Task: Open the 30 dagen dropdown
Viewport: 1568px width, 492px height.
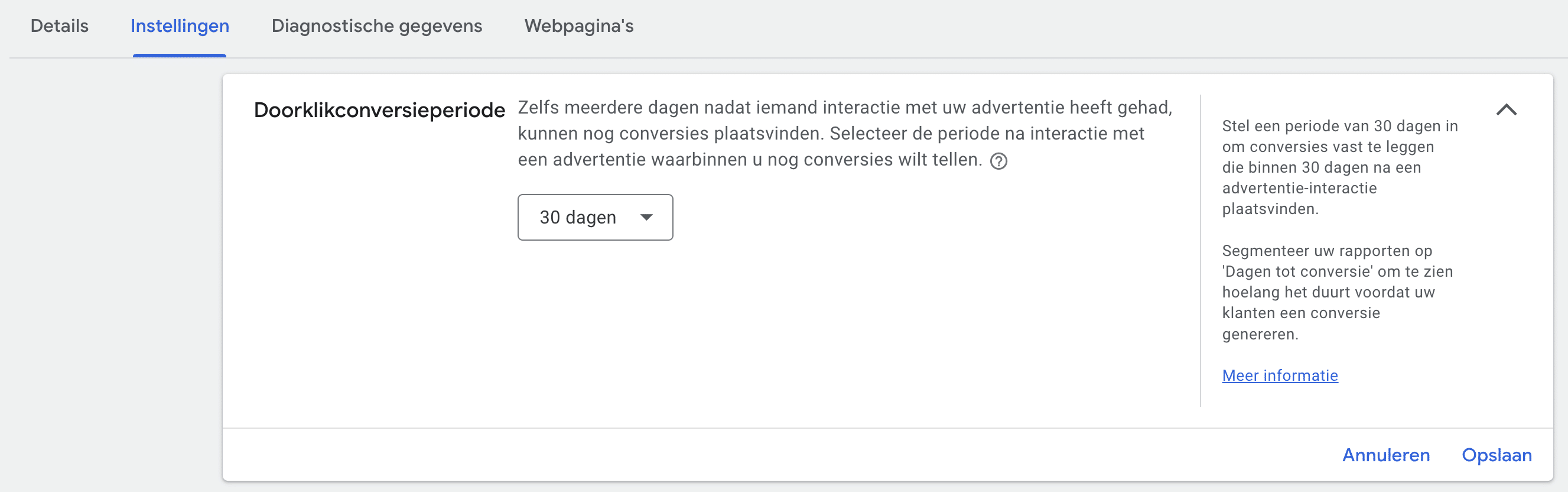Action: coord(595,218)
